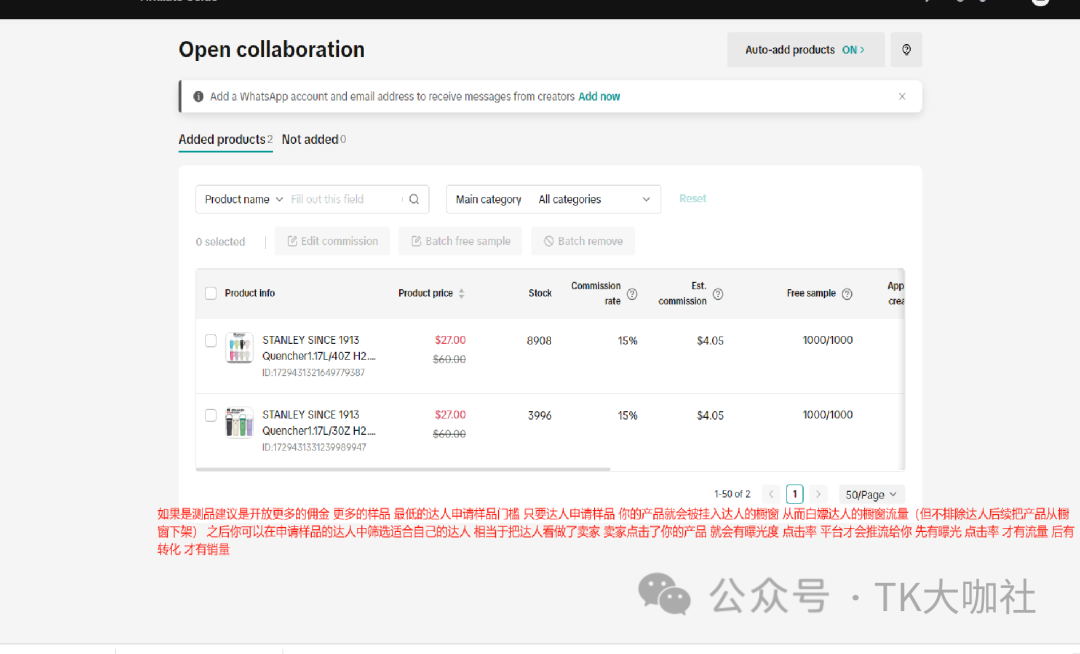
Task: Switch to the Not added tab
Action: point(310,140)
